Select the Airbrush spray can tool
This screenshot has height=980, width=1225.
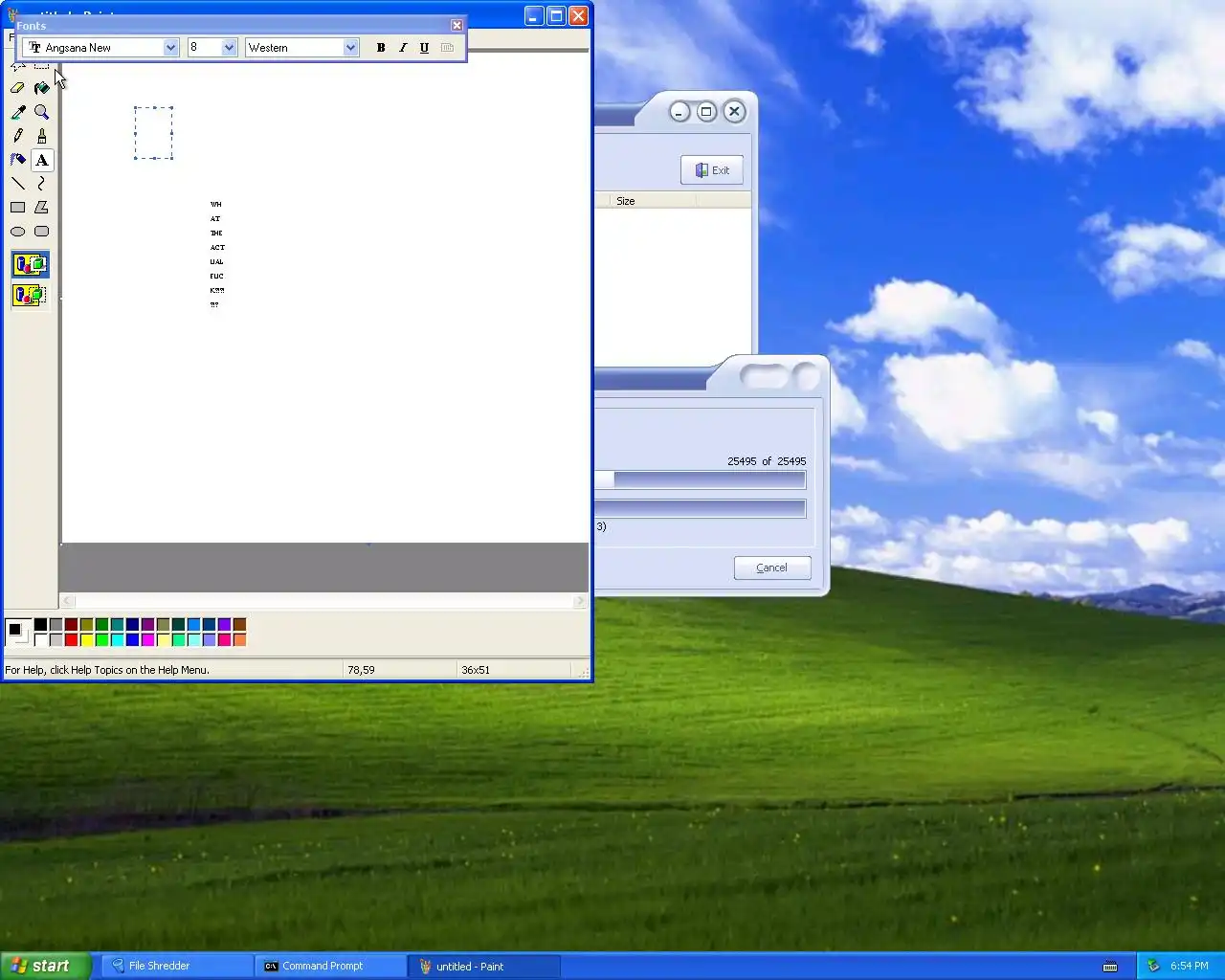17,160
